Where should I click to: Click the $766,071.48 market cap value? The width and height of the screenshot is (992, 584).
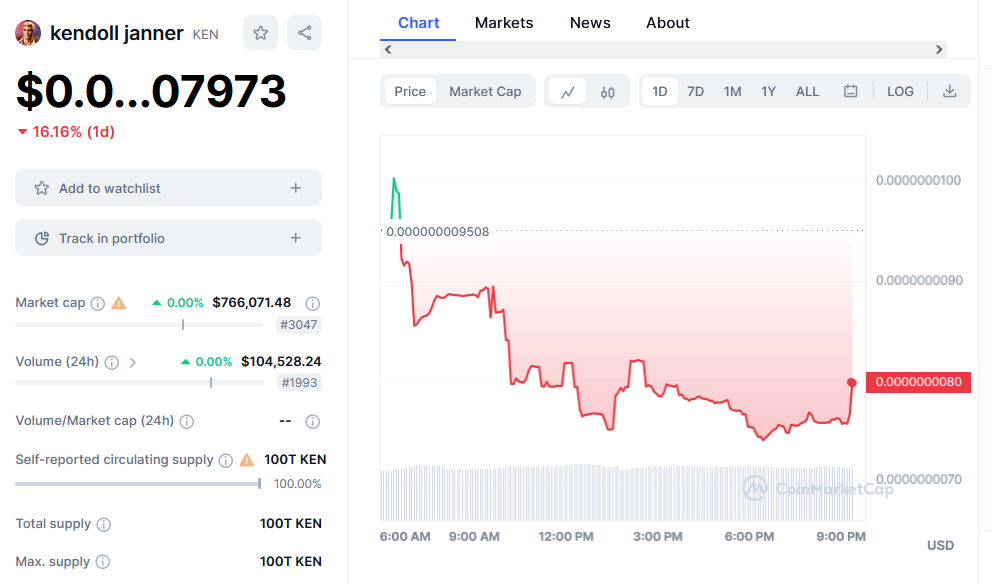click(x=252, y=303)
